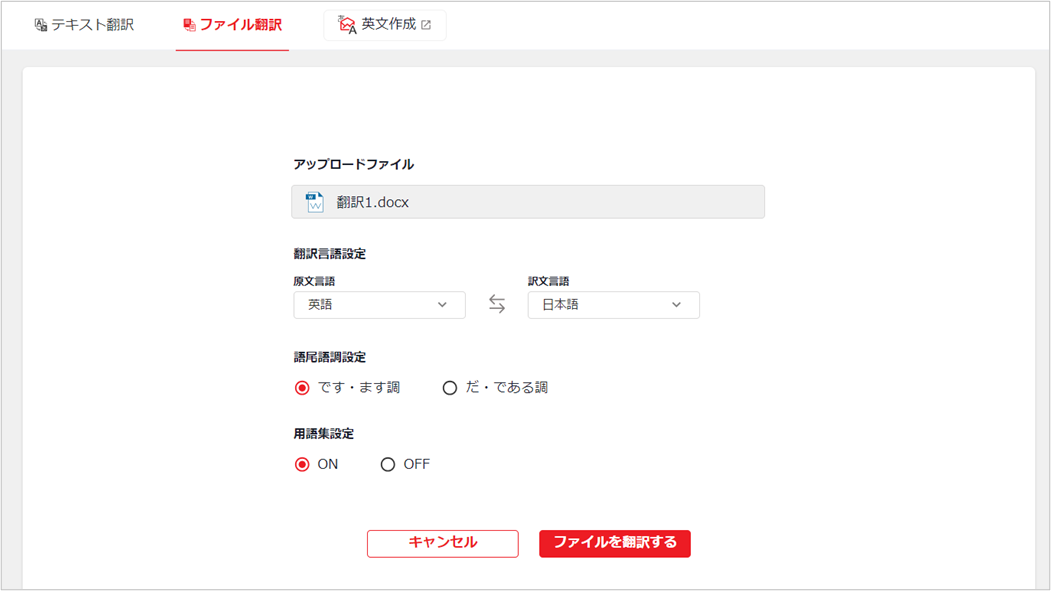This screenshot has height=591, width=1051.
Task: Set 用語集設定 to OFF
Action: [x=388, y=464]
